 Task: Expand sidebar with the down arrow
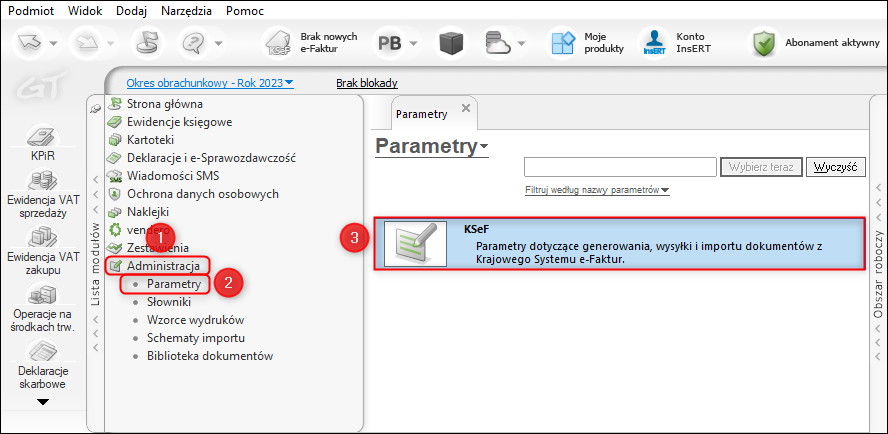click(x=43, y=402)
